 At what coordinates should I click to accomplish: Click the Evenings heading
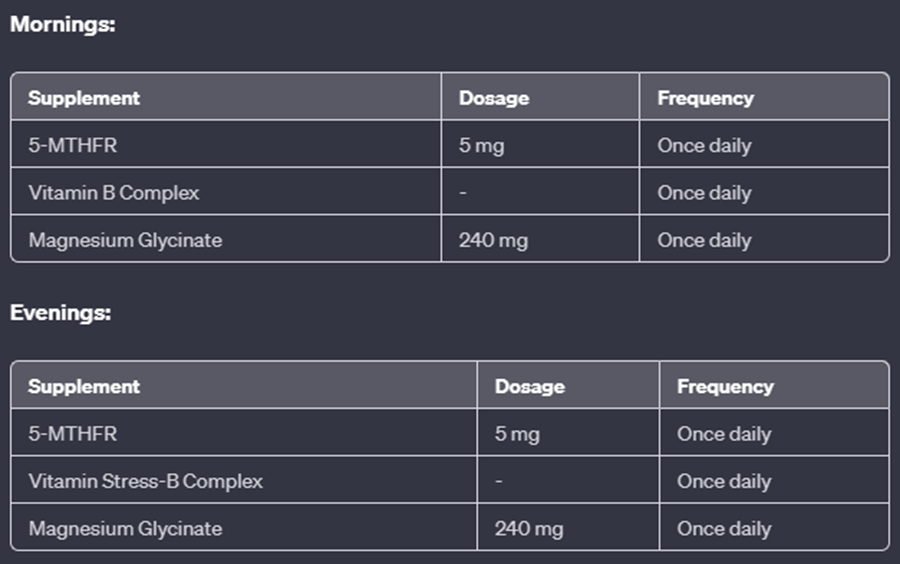coord(60,313)
